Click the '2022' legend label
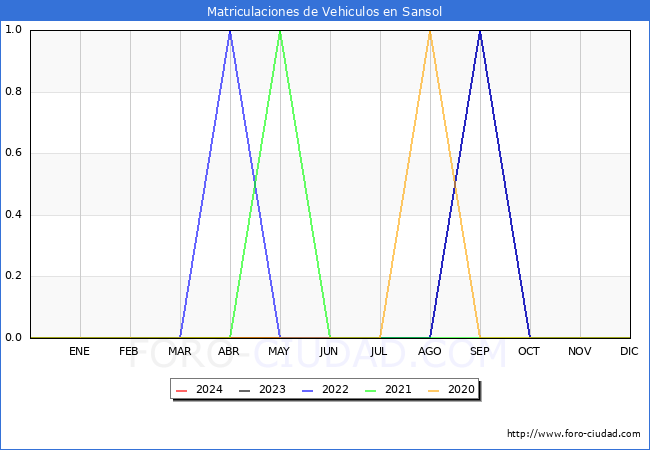This screenshot has height=450, width=650. [335, 390]
